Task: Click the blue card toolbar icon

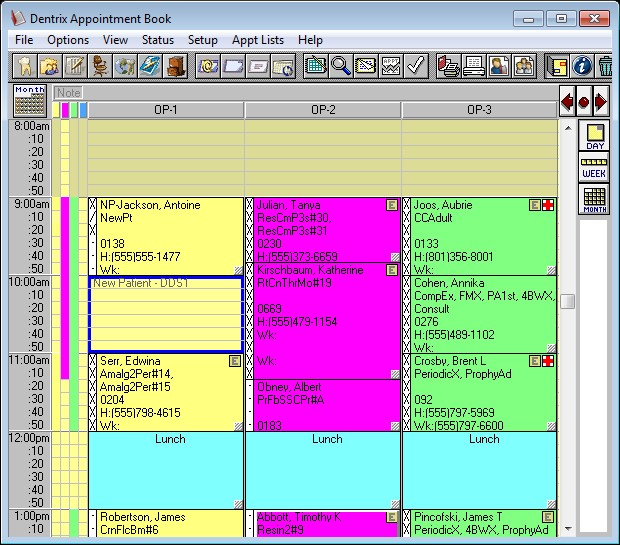Action: pyautogui.click(x=150, y=66)
